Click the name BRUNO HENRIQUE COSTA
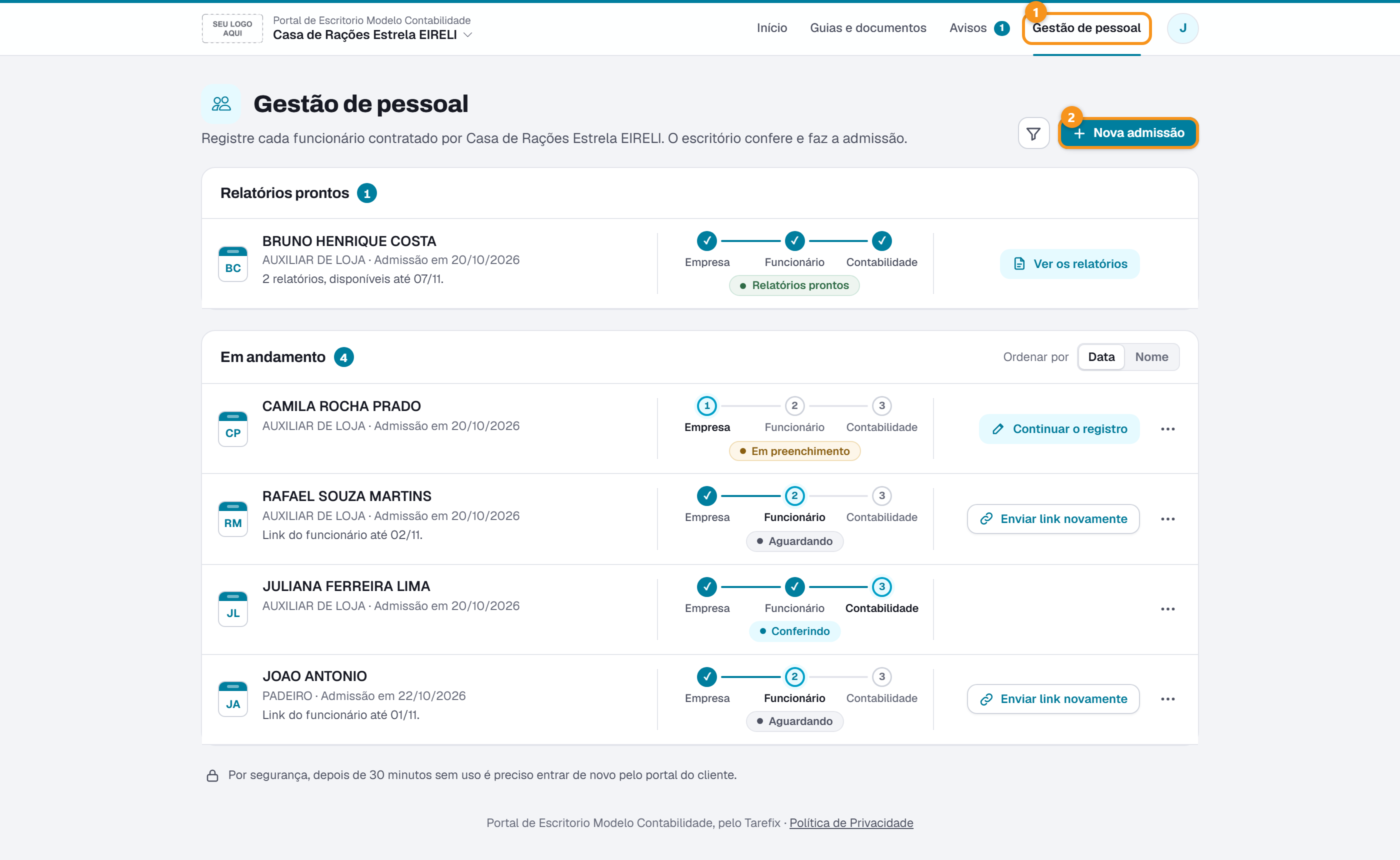This screenshot has height=860, width=1400. [349, 240]
